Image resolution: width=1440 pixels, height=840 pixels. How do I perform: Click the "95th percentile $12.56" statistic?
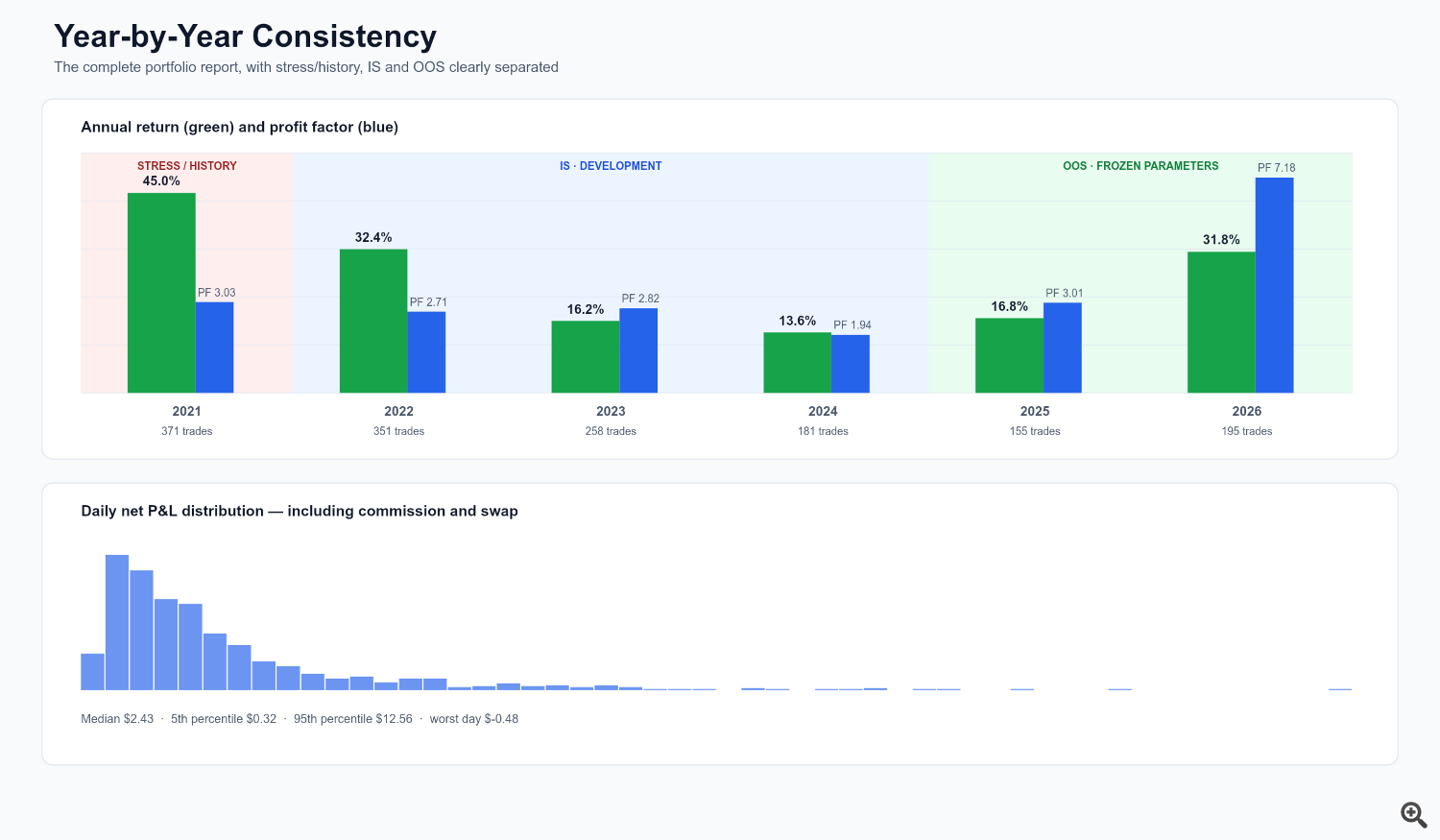coord(353,719)
